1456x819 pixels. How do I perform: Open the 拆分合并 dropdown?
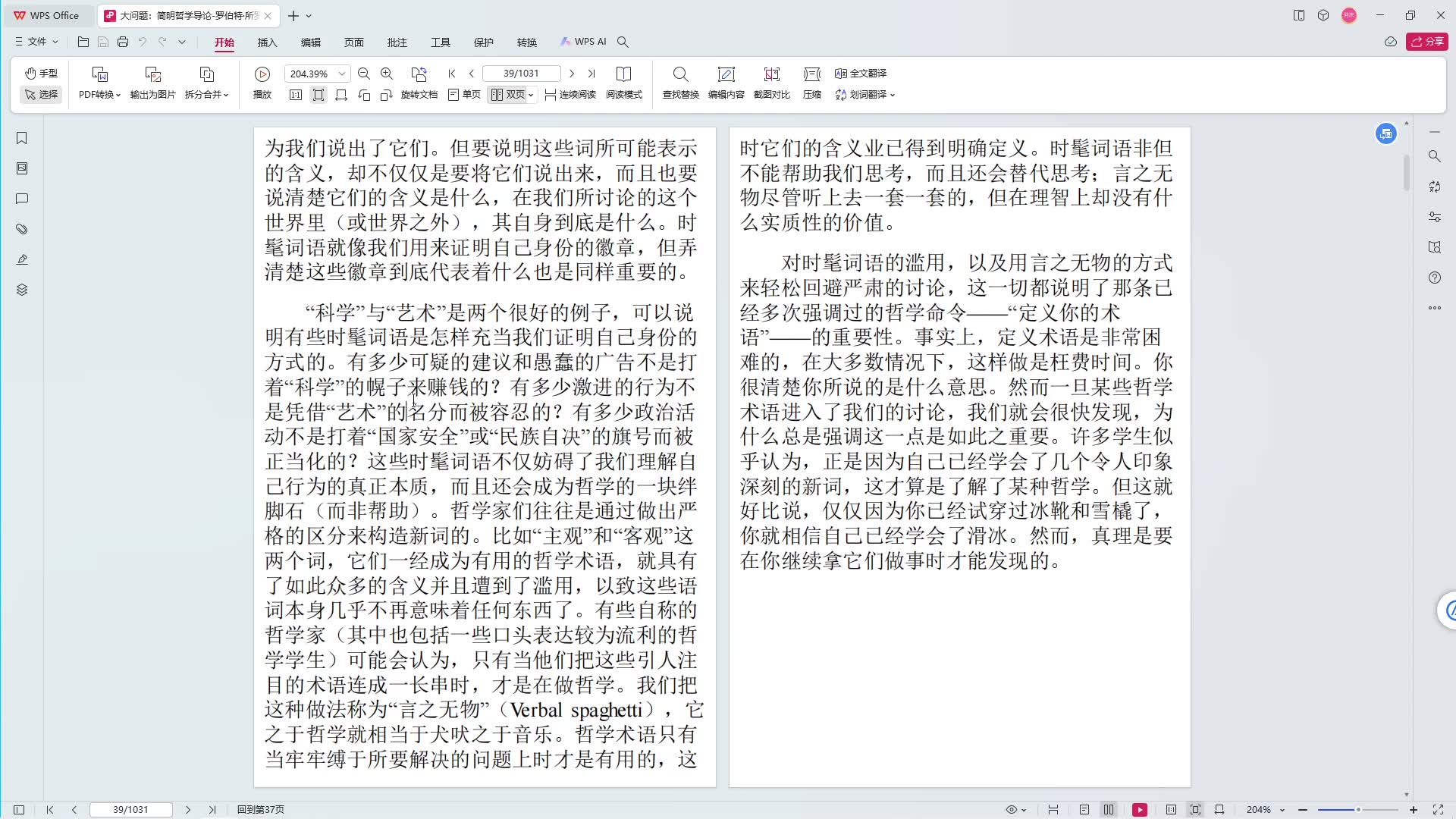pyautogui.click(x=206, y=83)
